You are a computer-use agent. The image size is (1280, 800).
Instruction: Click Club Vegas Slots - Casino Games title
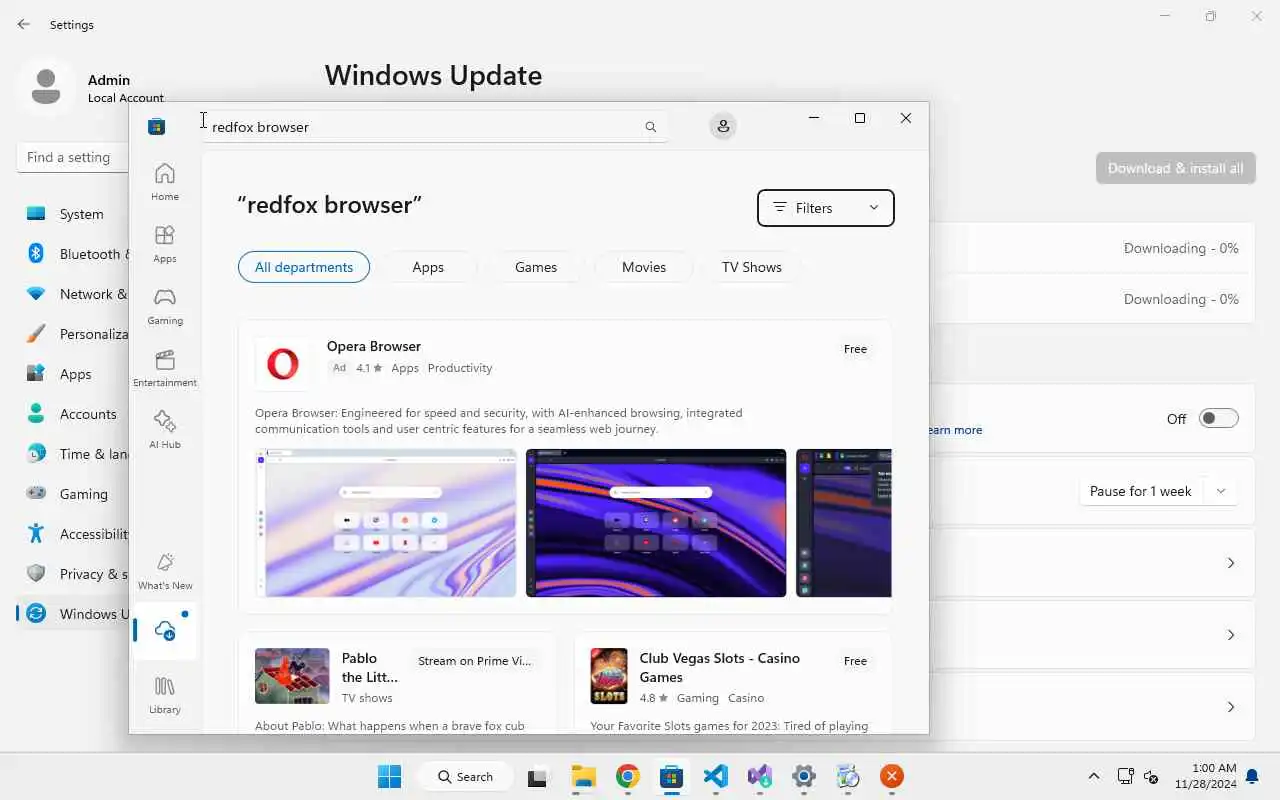pyautogui.click(x=720, y=667)
